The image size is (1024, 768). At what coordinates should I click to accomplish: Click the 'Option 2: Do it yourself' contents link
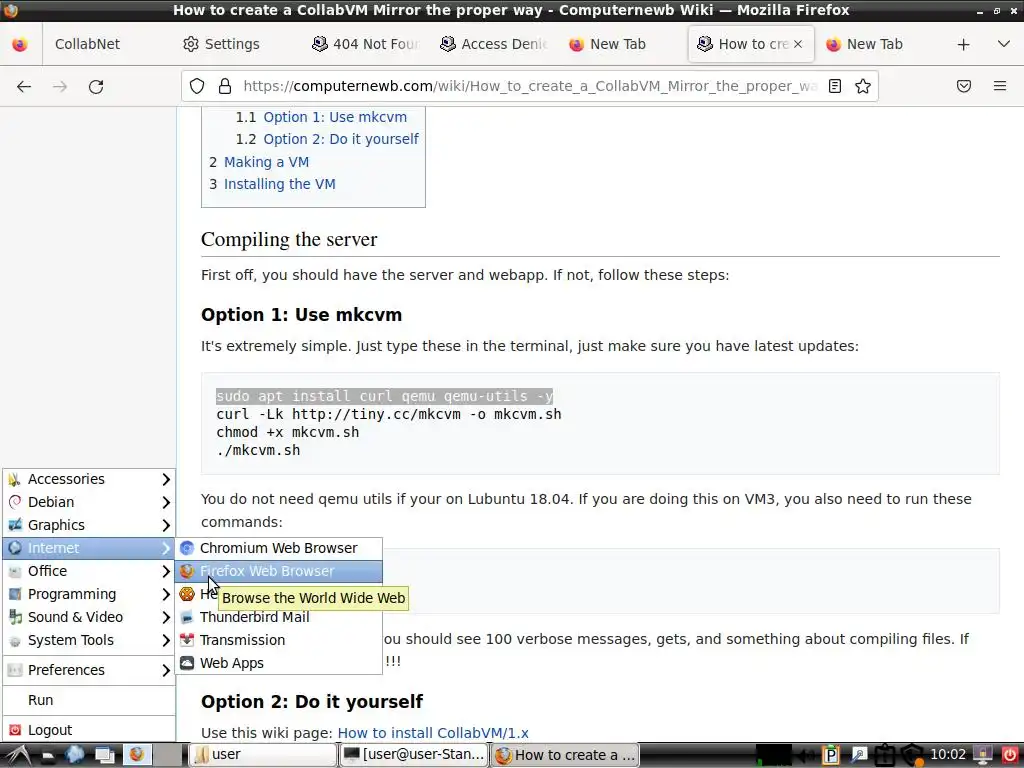coord(341,139)
